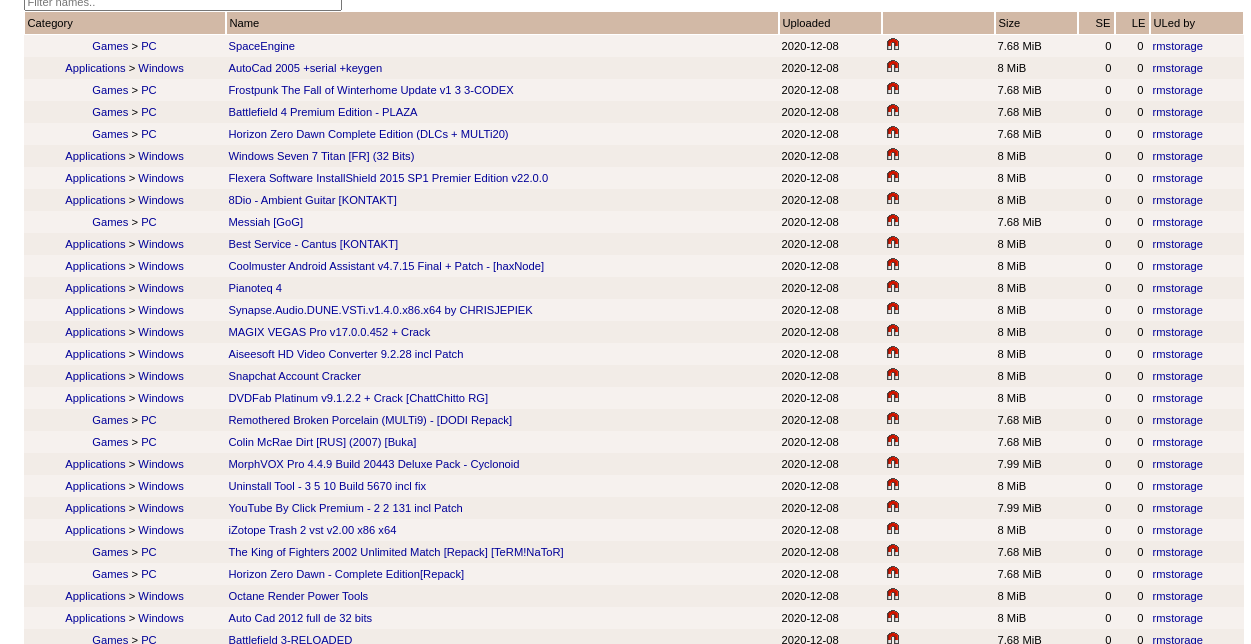
Task: Open magnet for Horizon Zero Dawn - Complete Edition[Repack]
Action: (893, 573)
